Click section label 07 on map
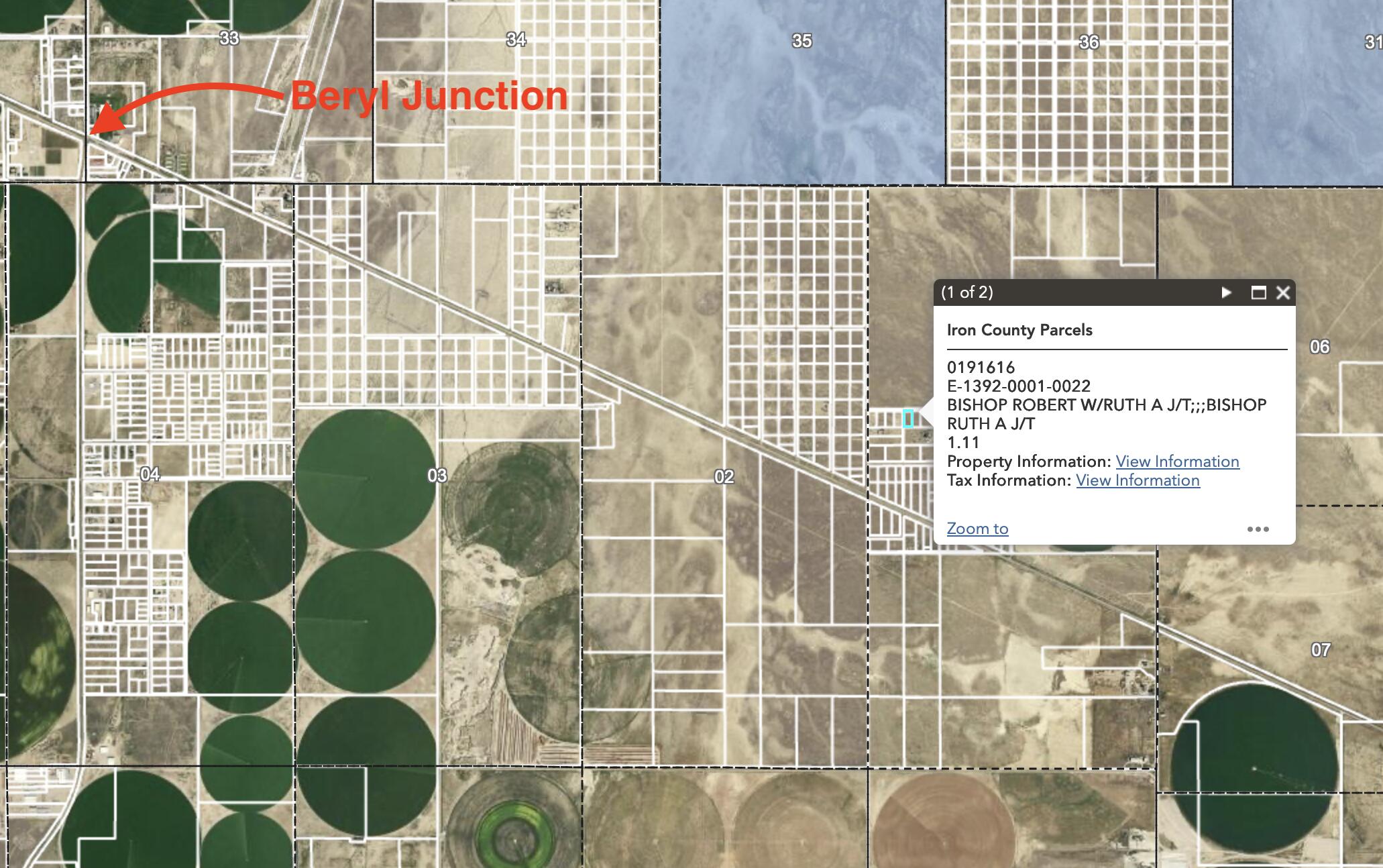This screenshot has height=868, width=1383. pyautogui.click(x=1320, y=649)
